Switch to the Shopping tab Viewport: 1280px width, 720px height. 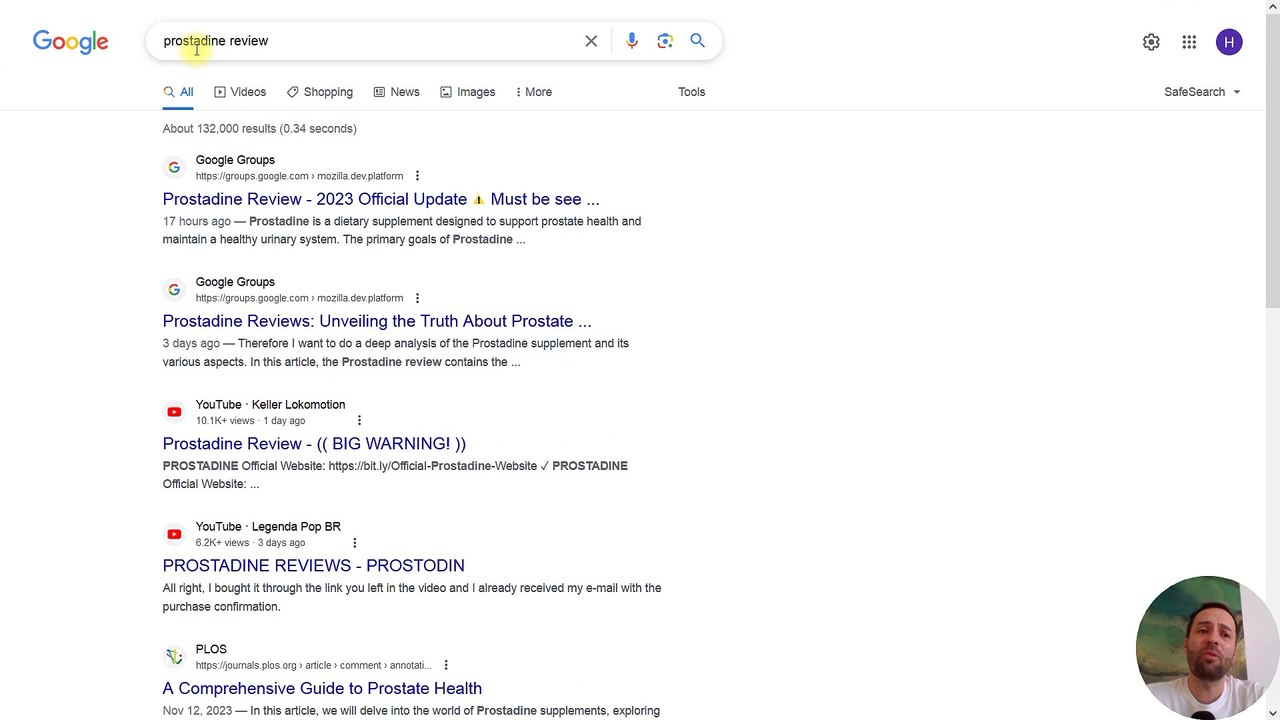tap(320, 92)
